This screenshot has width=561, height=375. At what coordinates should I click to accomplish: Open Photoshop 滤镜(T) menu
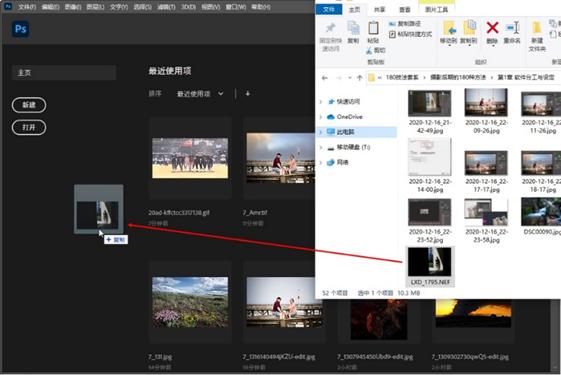click(166, 7)
